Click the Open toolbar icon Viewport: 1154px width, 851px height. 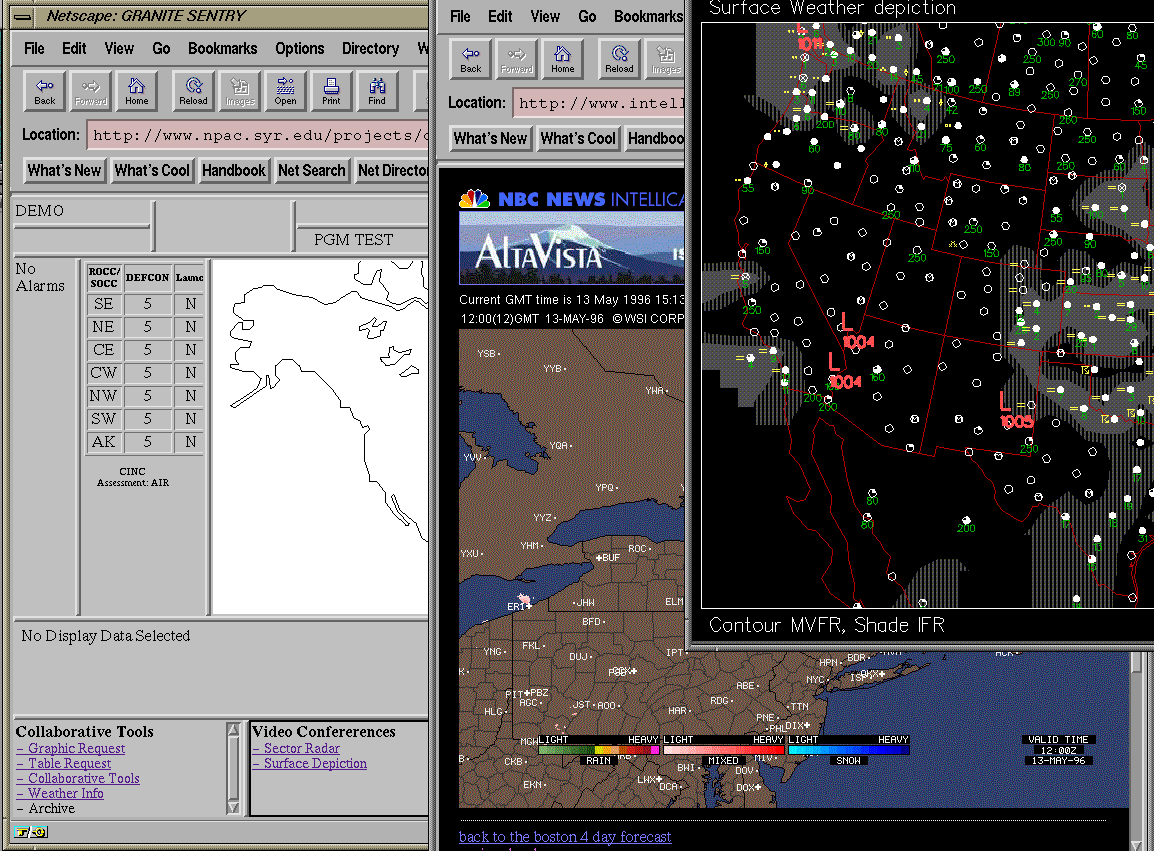(x=286, y=90)
